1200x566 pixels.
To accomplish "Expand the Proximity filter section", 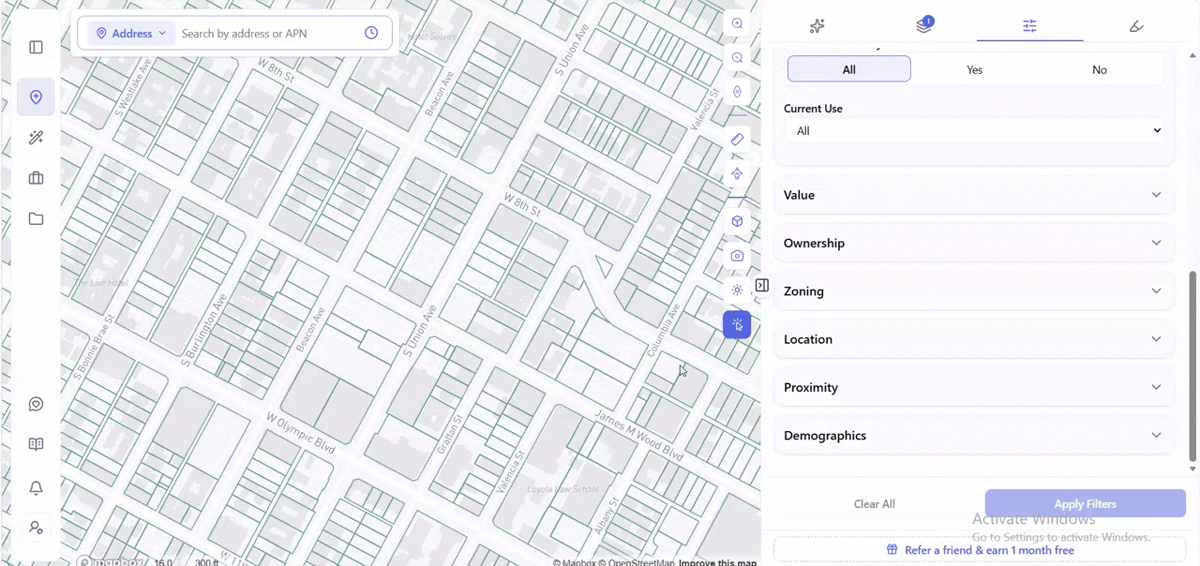I will click(974, 387).
